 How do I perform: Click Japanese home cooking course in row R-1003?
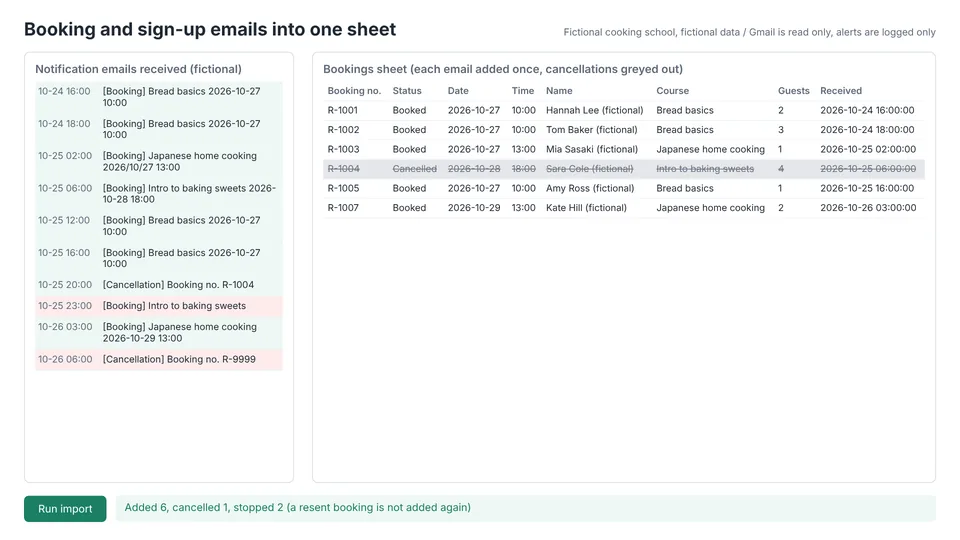click(710, 149)
